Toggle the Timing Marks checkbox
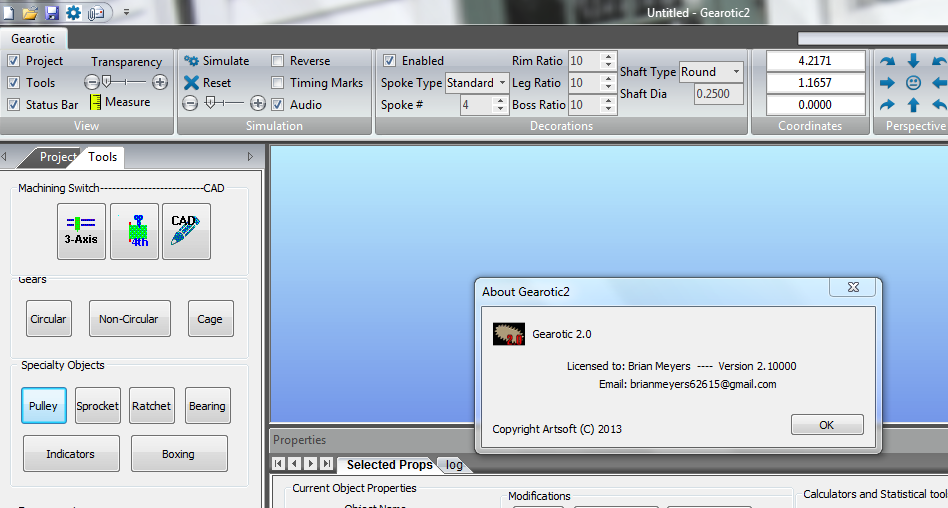This screenshot has width=948, height=508. tap(278, 83)
